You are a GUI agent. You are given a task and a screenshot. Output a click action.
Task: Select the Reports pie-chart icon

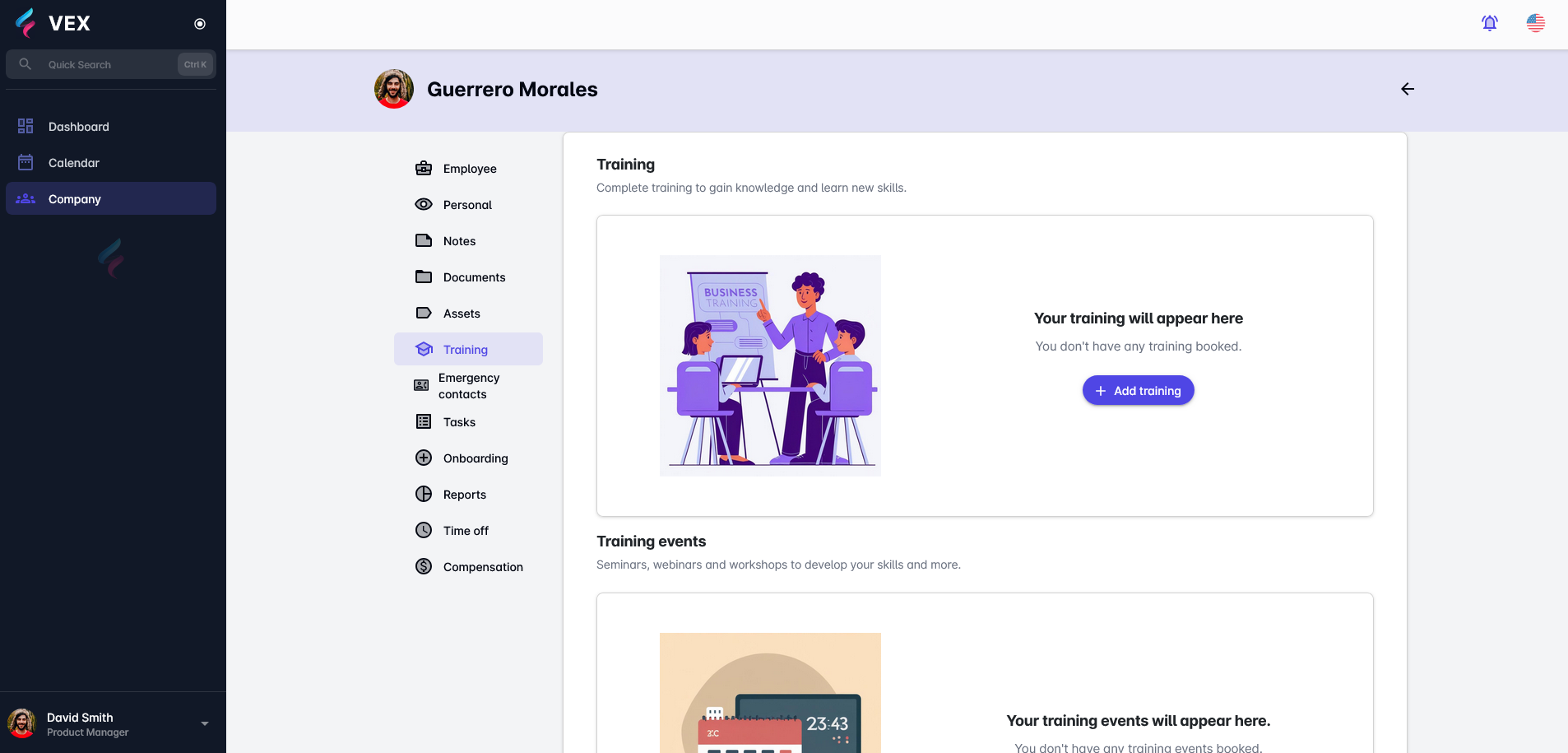pyautogui.click(x=423, y=494)
